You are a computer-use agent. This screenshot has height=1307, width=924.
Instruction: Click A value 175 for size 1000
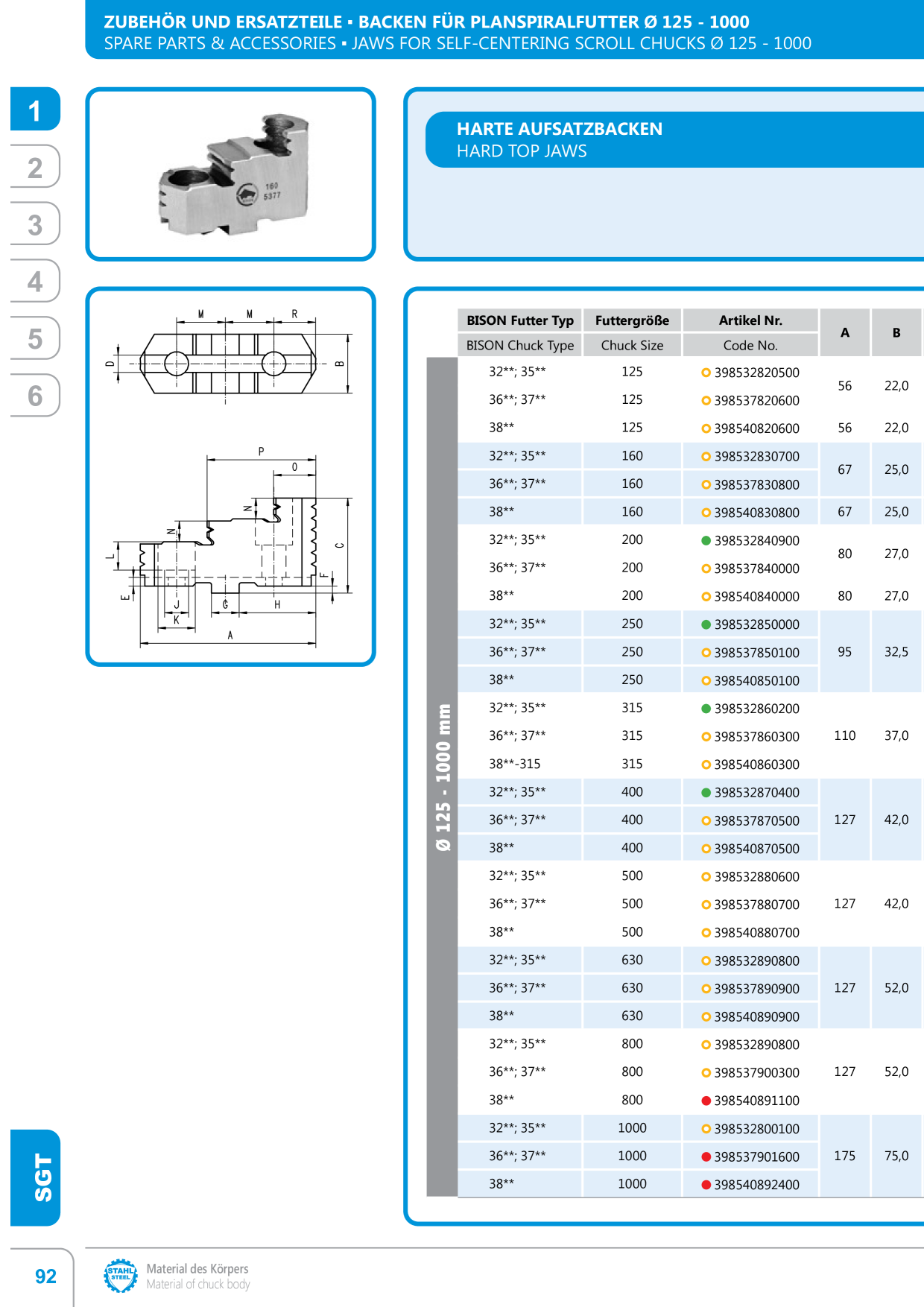coord(844,1156)
